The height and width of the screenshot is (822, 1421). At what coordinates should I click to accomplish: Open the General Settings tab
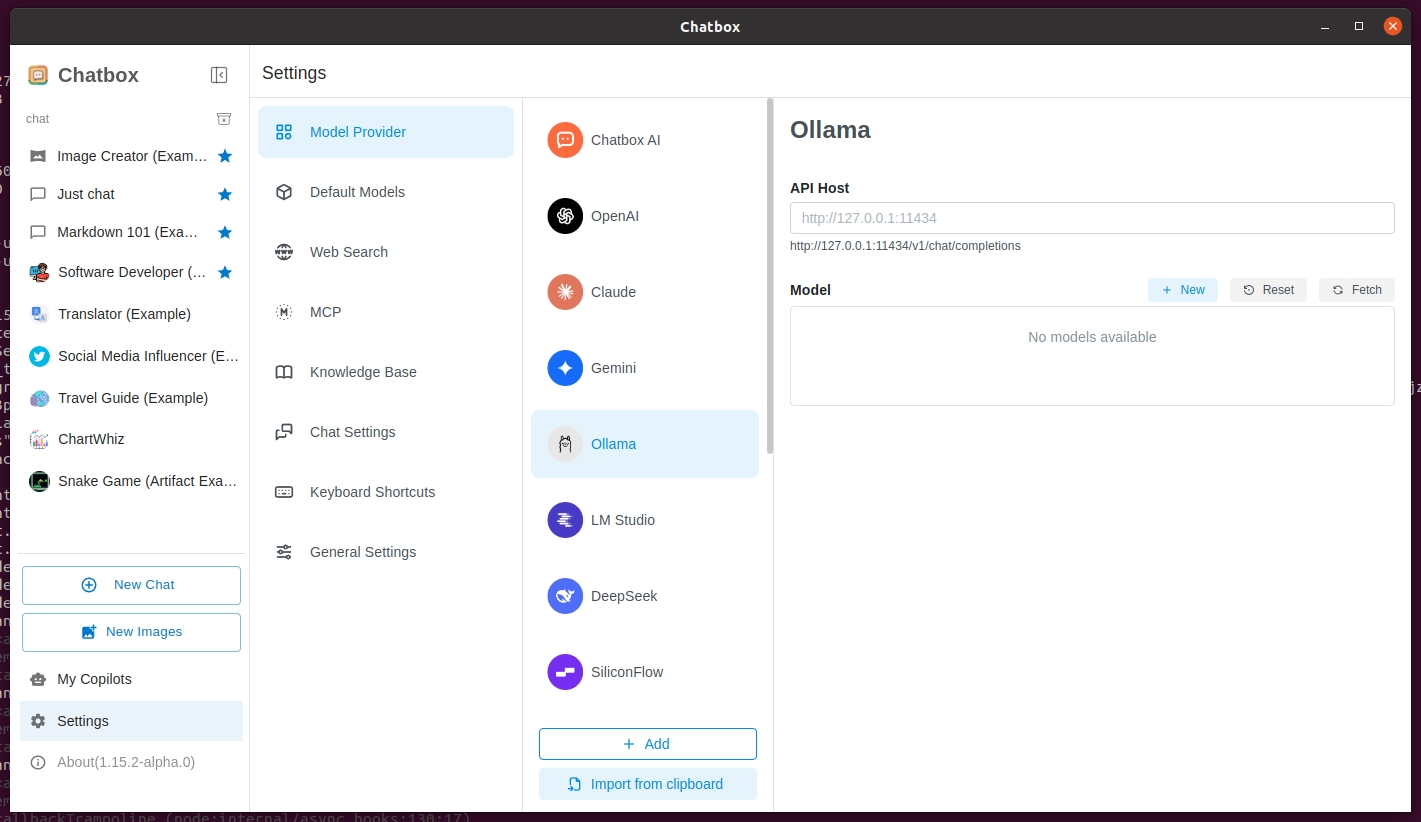coord(386,552)
